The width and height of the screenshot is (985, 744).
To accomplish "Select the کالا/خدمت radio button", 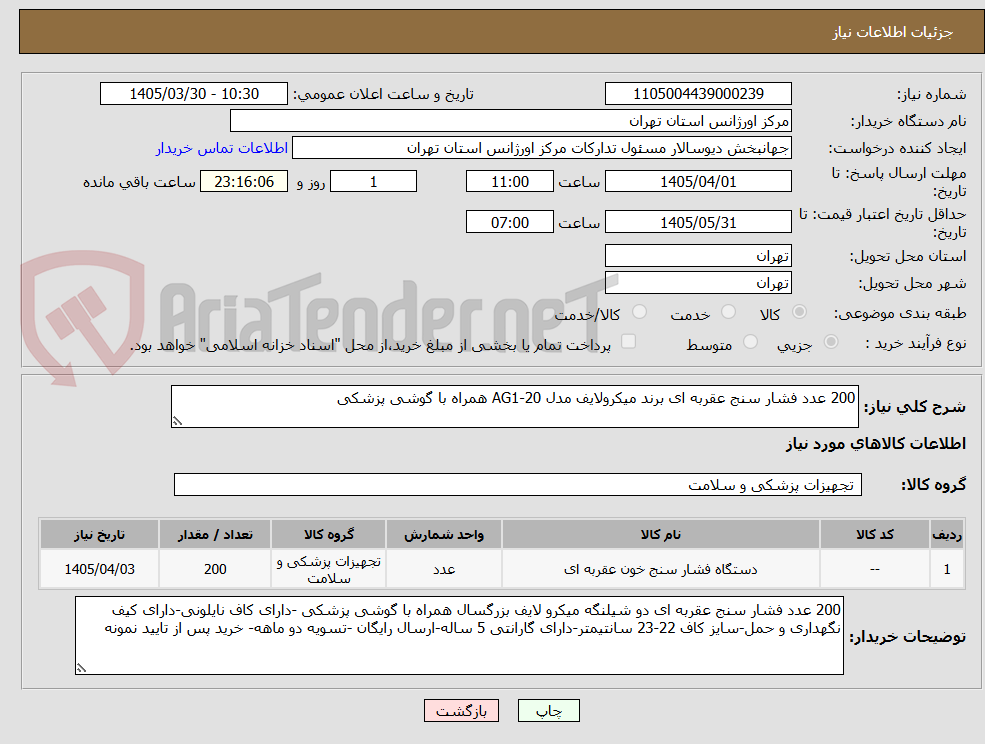I will click(x=639, y=312).
